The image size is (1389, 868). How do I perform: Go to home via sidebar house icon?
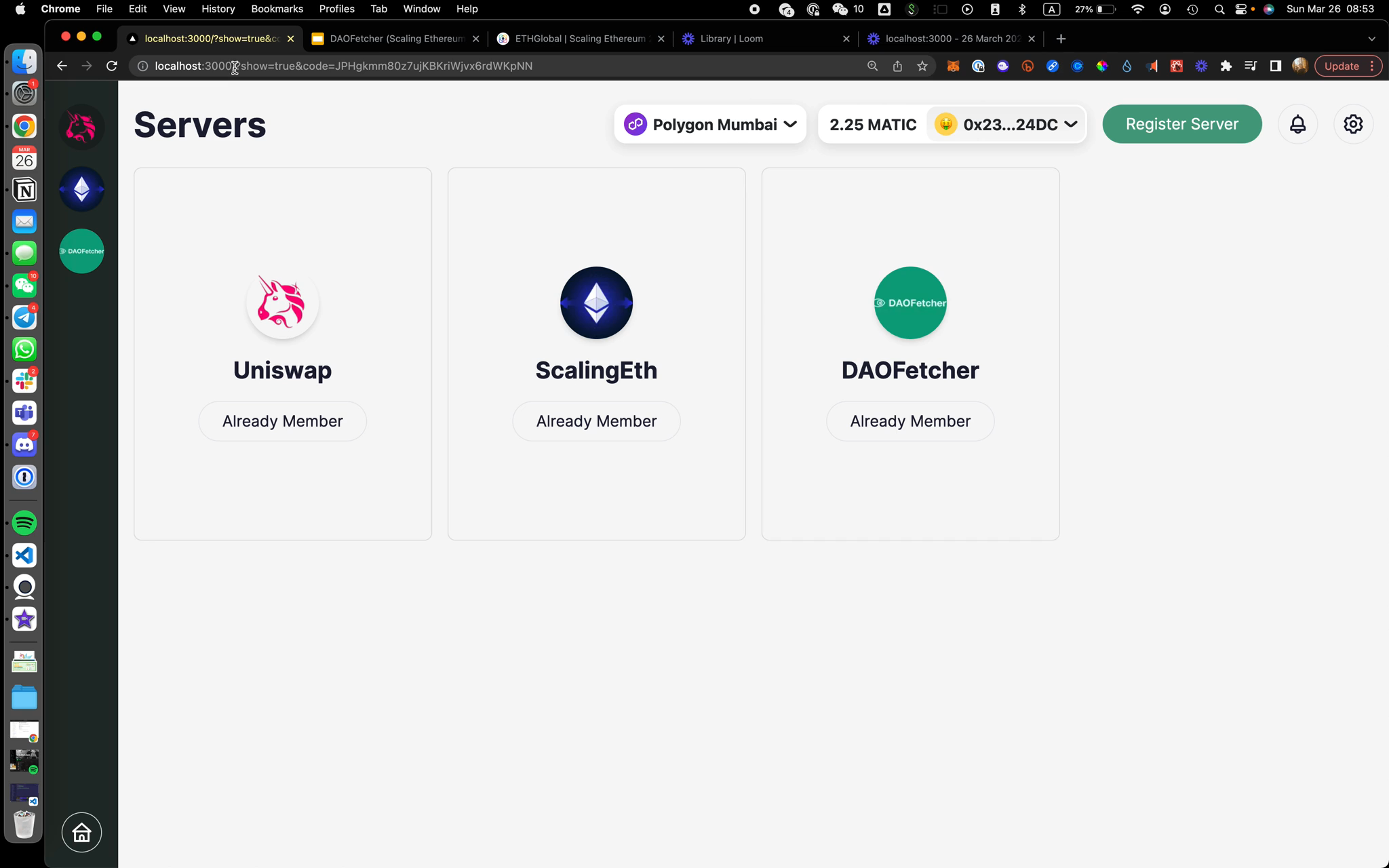click(x=81, y=832)
